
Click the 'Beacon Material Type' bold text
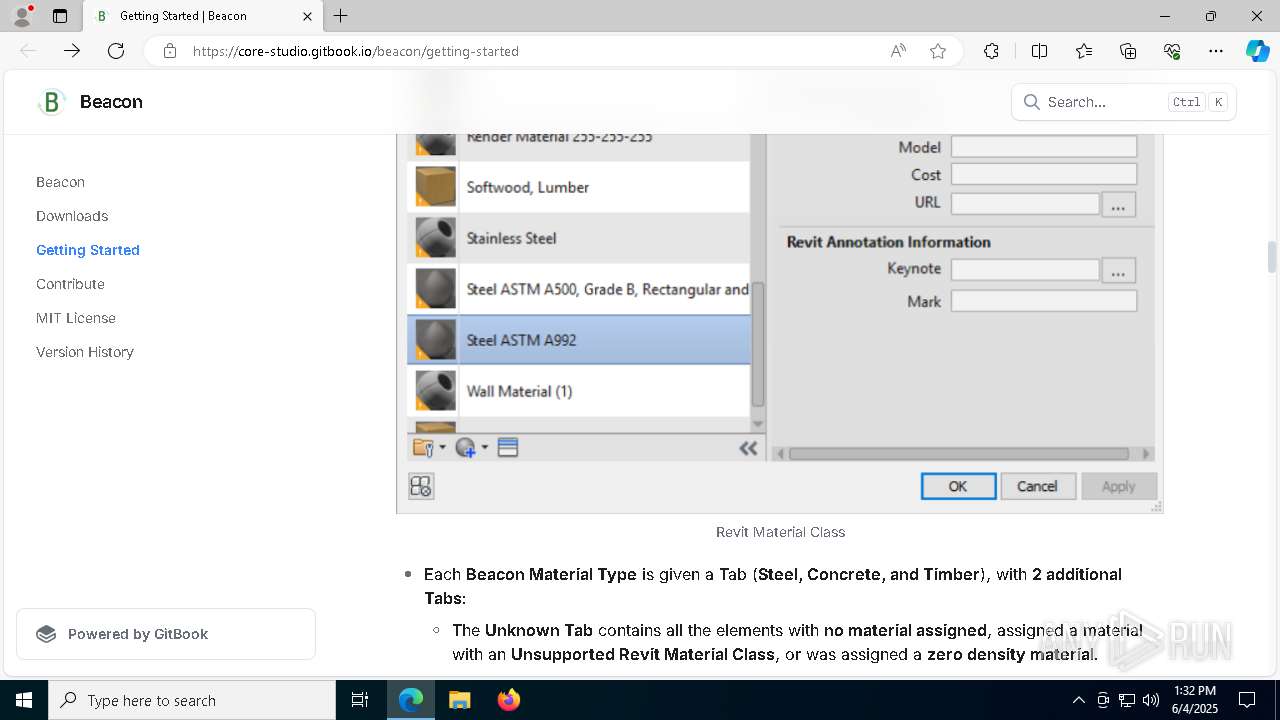click(x=551, y=574)
